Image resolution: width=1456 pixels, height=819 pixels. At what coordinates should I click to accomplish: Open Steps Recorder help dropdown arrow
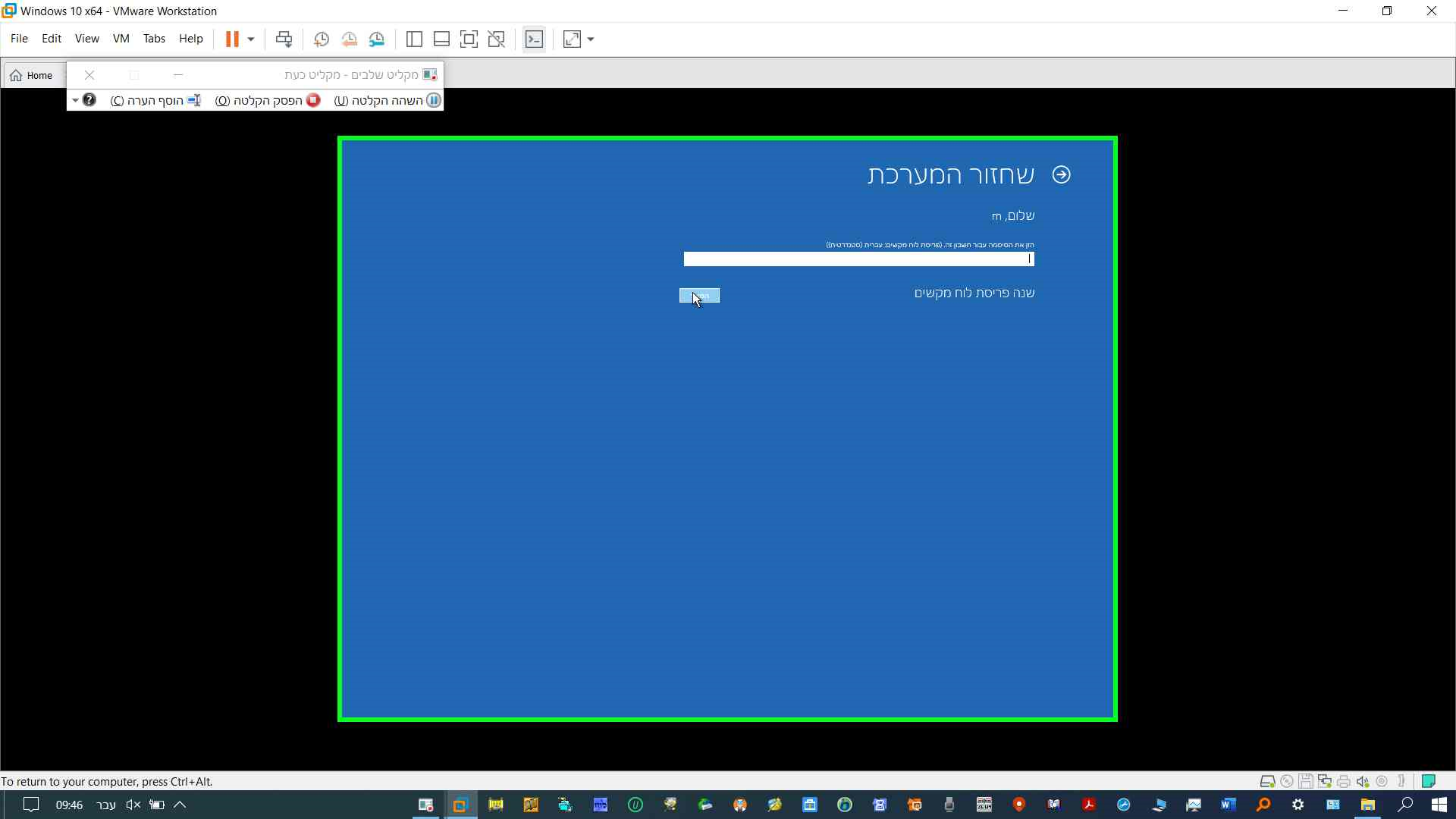point(75,100)
